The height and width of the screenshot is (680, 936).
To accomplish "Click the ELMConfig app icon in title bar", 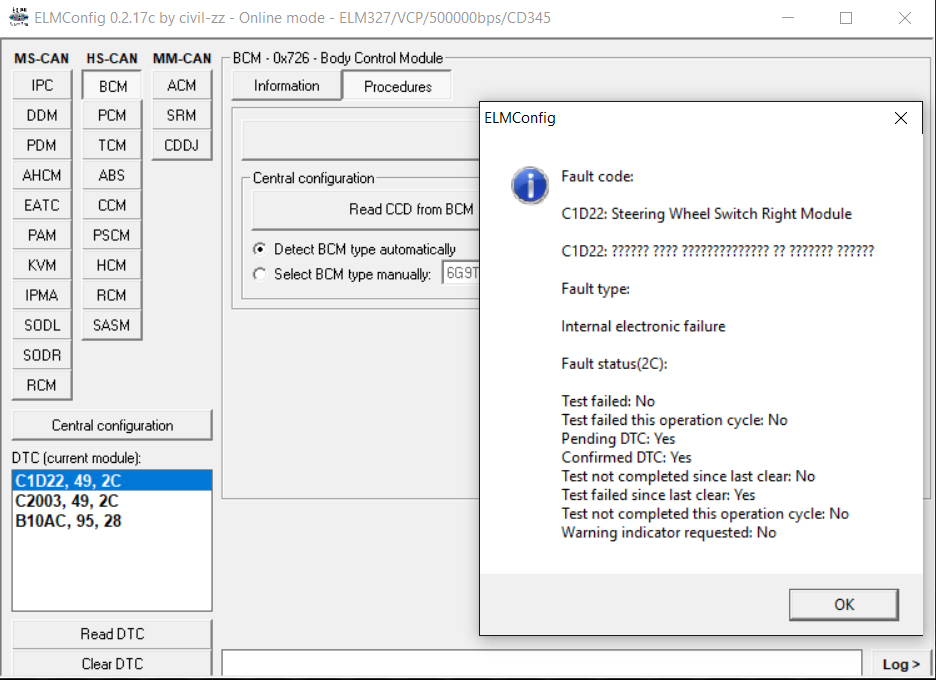I will point(18,18).
